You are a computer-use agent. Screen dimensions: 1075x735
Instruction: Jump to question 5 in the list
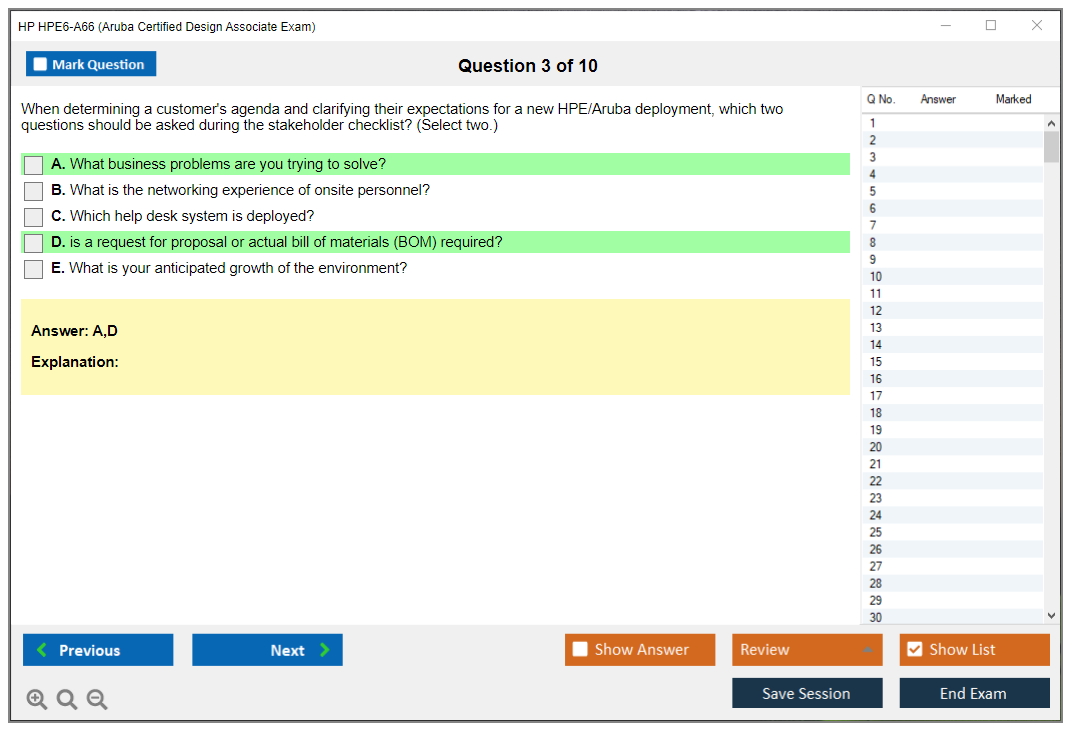[873, 191]
